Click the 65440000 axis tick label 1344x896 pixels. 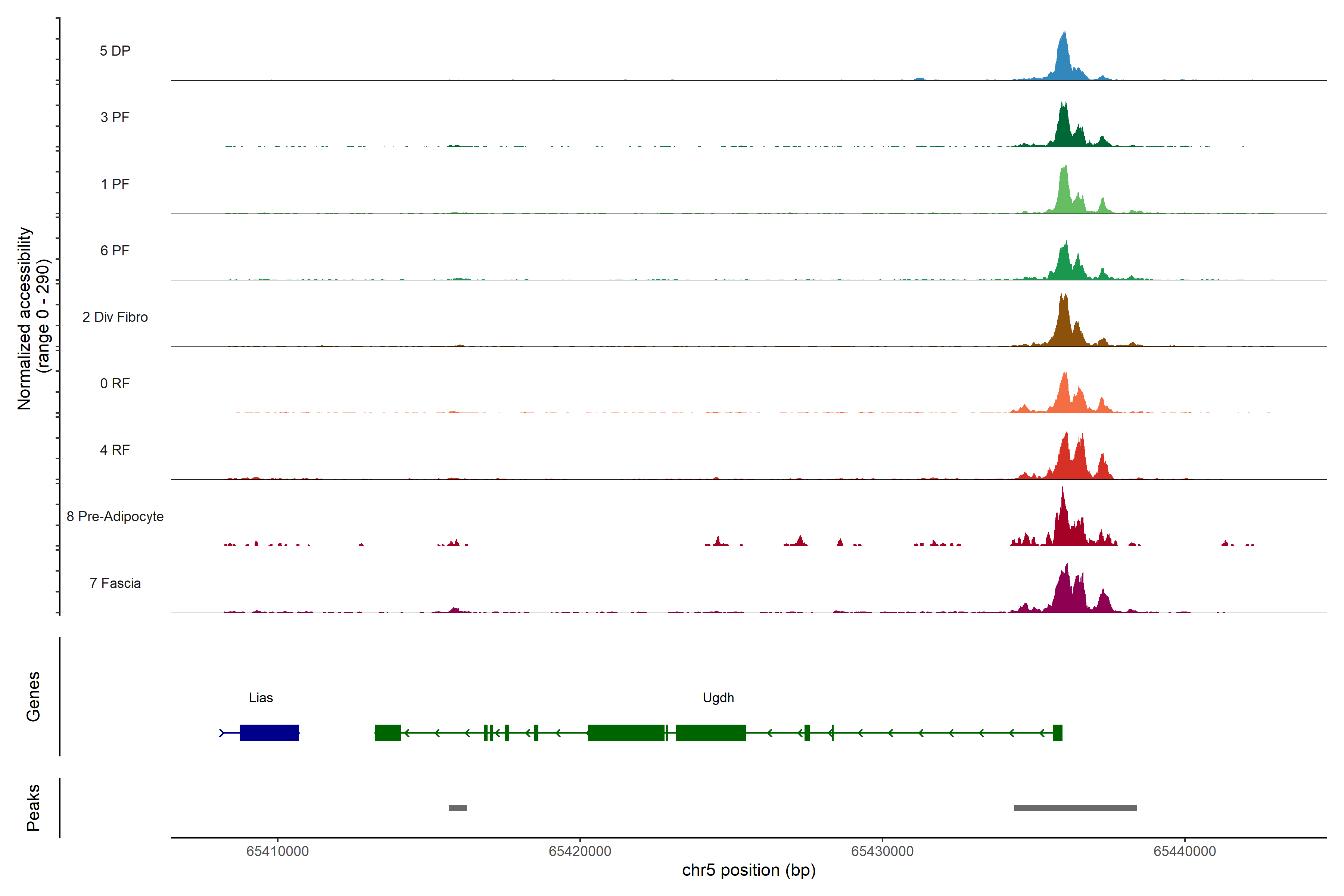[x=1185, y=852]
